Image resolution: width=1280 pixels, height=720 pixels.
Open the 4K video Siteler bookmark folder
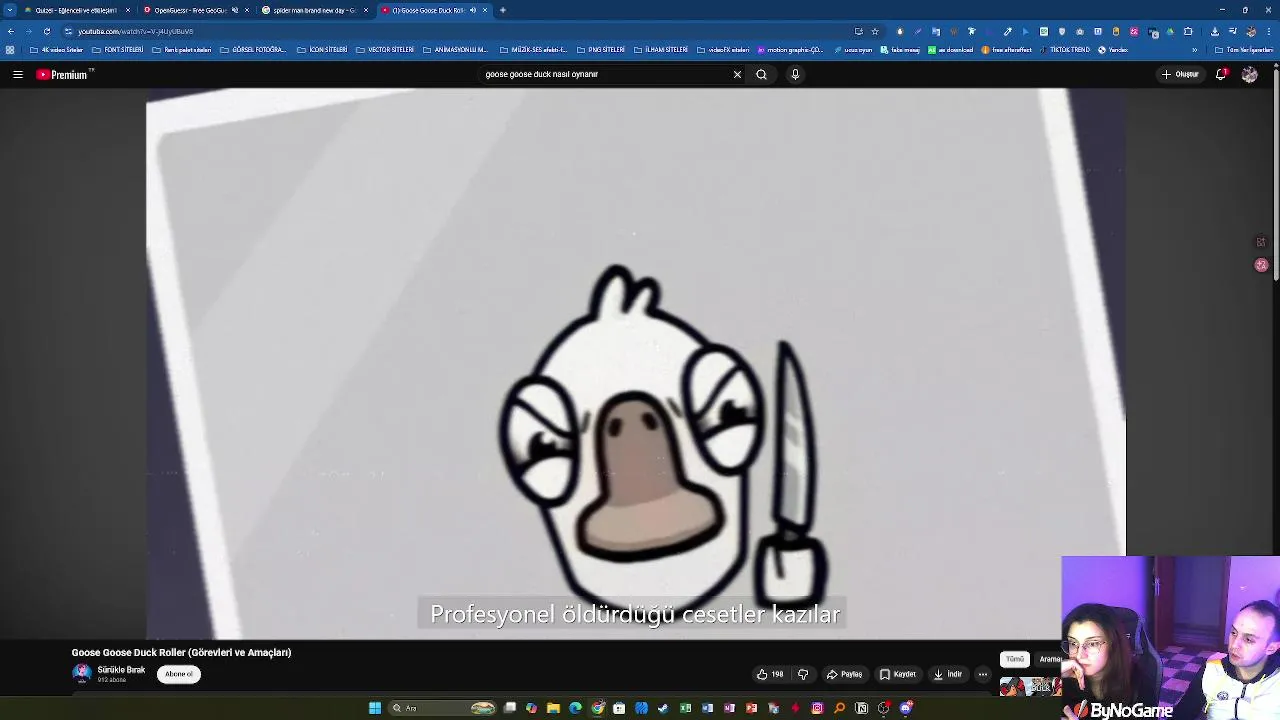56,50
